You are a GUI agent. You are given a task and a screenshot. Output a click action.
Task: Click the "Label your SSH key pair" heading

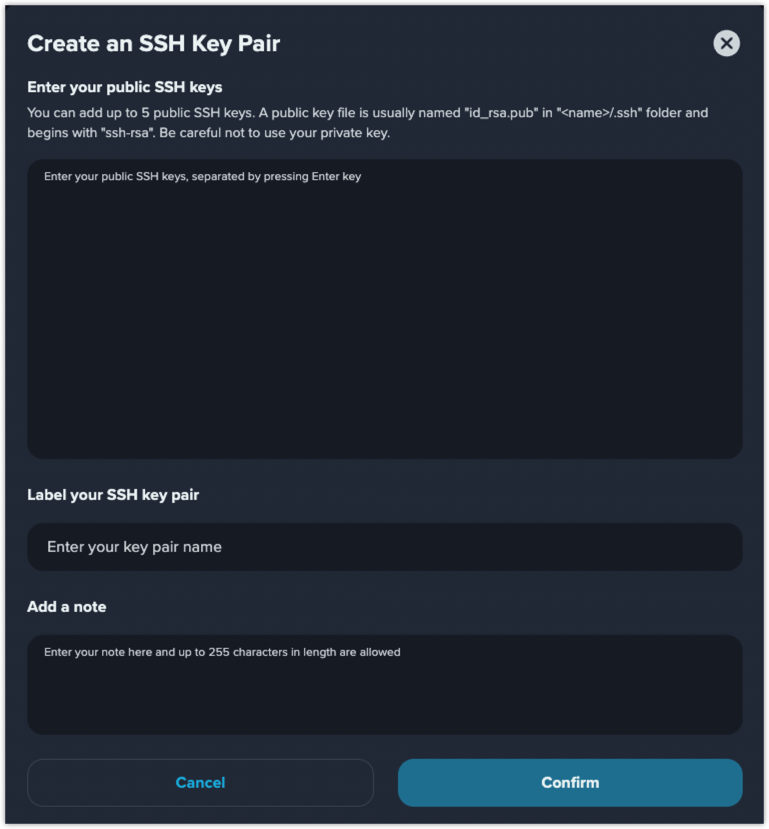coord(113,495)
